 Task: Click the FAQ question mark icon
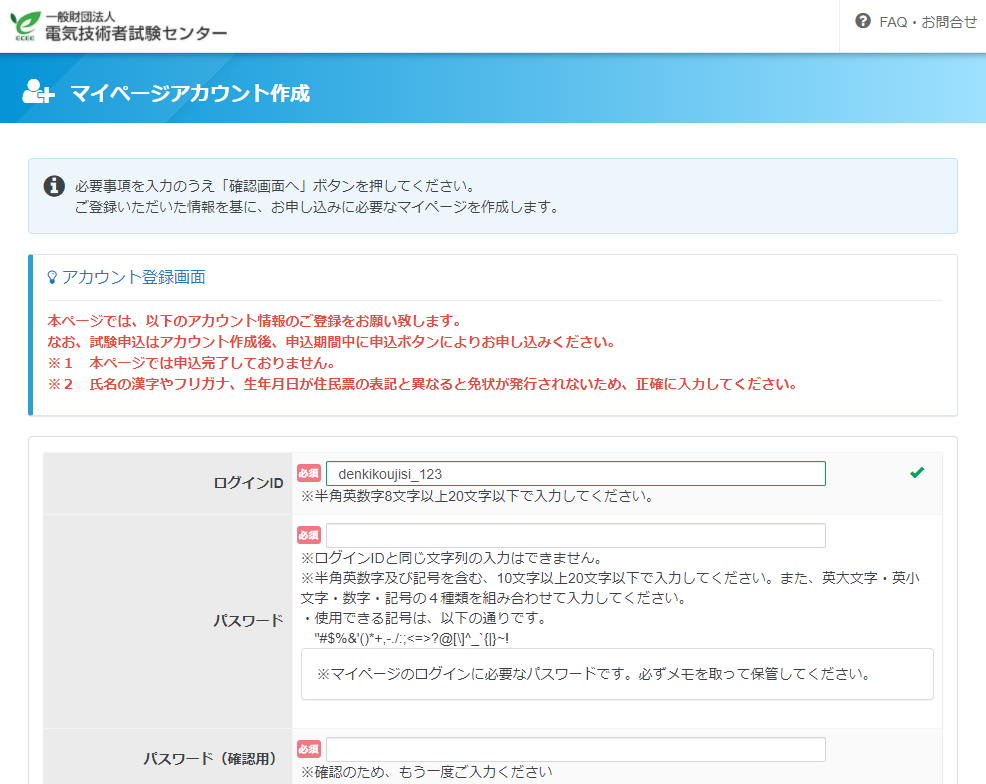coord(863,21)
